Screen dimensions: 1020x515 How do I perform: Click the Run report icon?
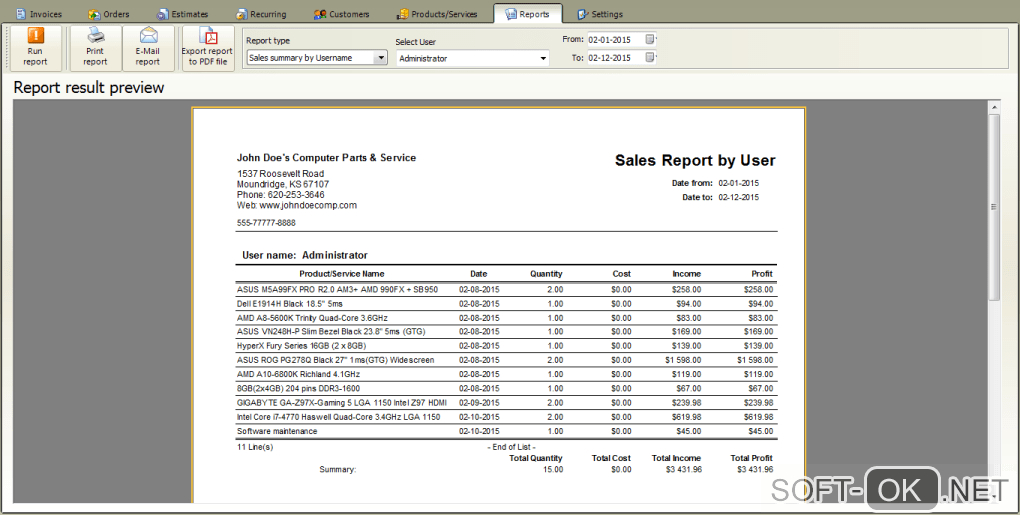[x=35, y=36]
